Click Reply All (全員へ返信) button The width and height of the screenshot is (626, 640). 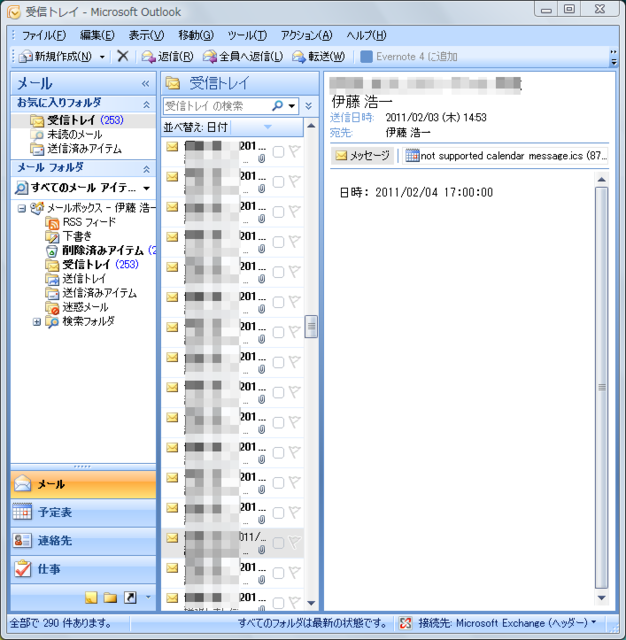point(243,56)
